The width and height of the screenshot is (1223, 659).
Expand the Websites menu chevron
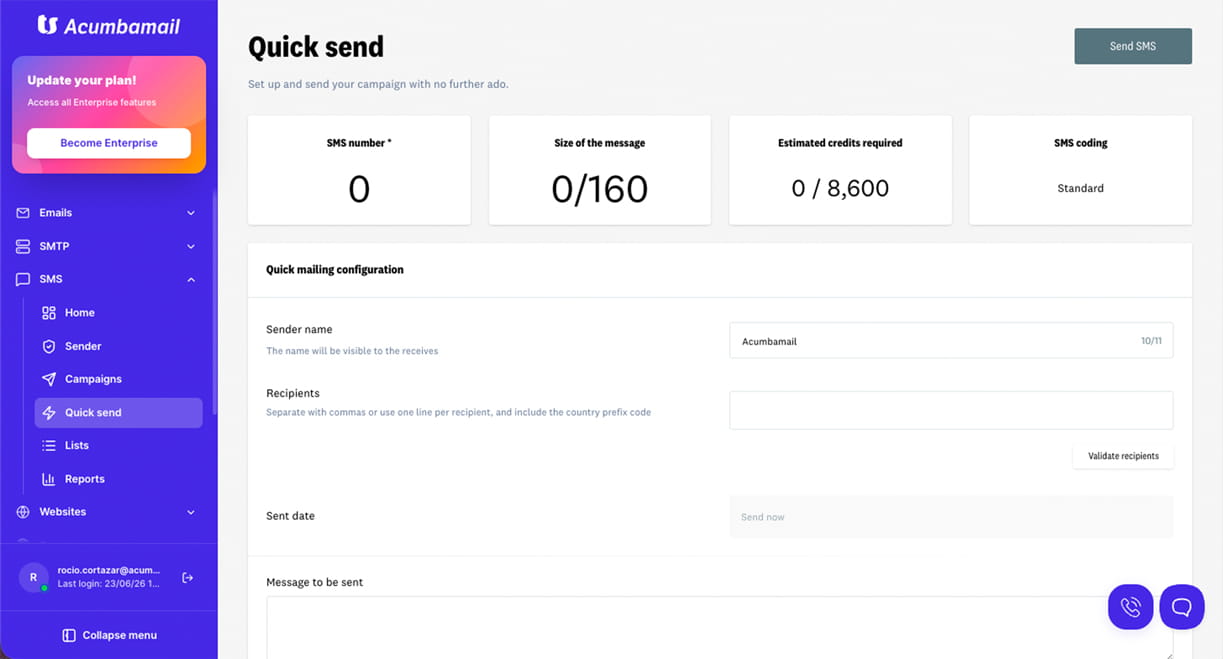(191, 512)
